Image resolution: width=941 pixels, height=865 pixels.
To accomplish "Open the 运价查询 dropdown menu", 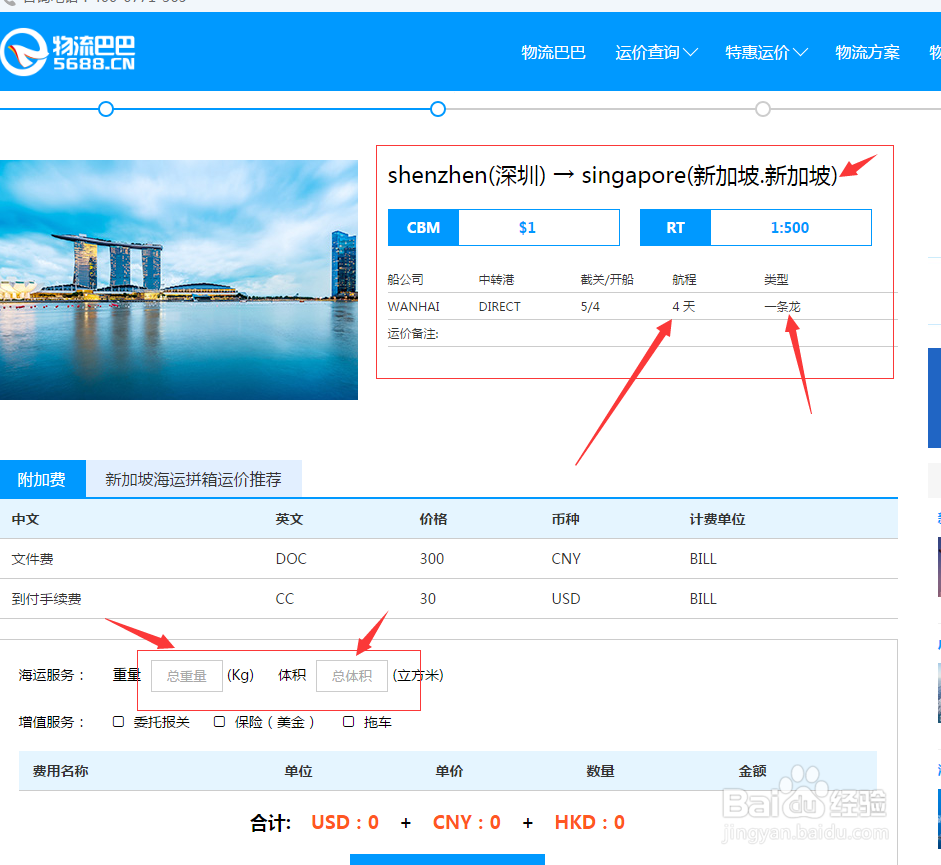I will tap(655, 52).
